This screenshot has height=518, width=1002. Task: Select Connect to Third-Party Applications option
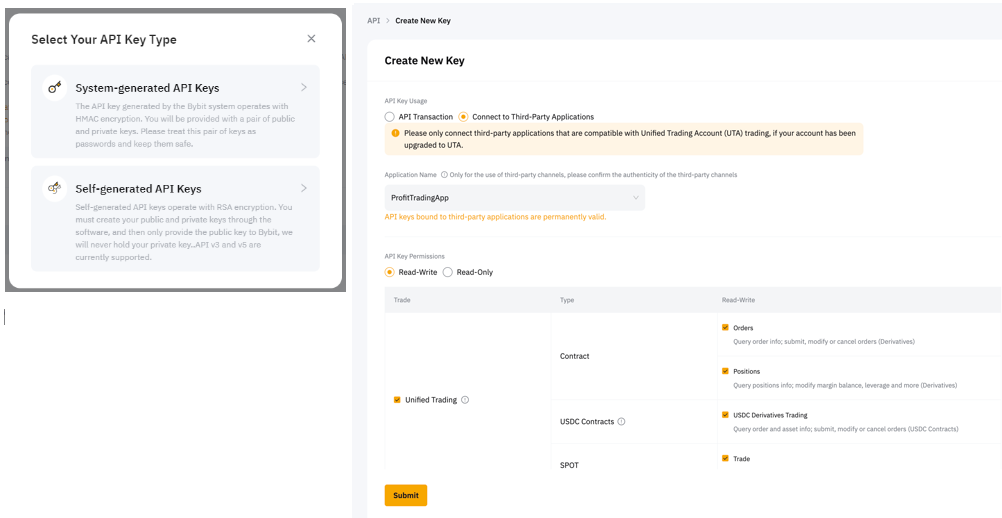pyautogui.click(x=463, y=117)
